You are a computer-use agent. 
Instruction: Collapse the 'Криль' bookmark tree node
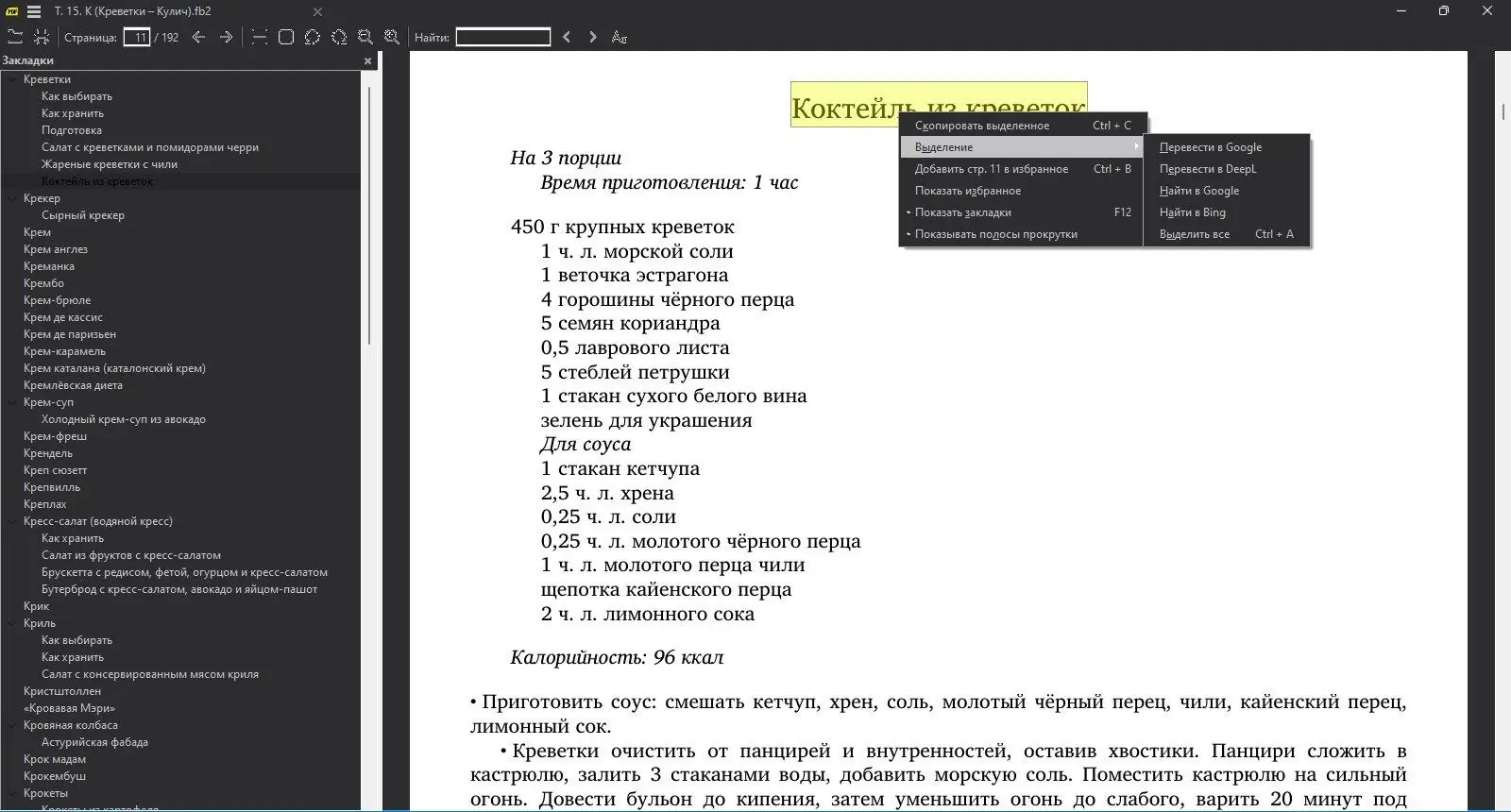tap(12, 623)
